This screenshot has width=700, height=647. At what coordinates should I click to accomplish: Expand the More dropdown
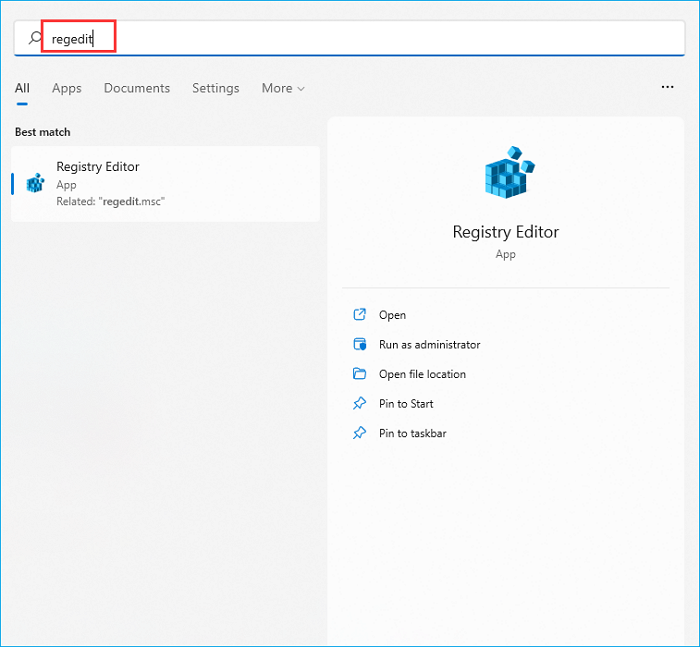283,88
